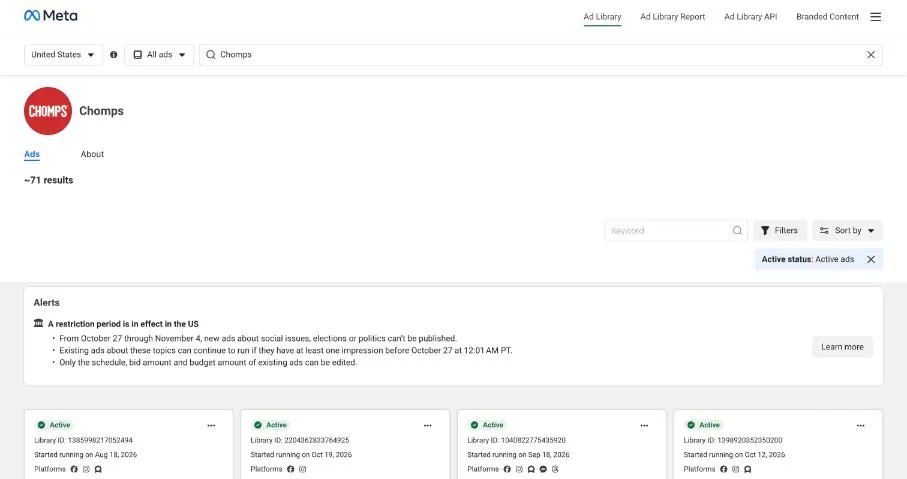The height and width of the screenshot is (479, 907).
Task: Remove the Active ads status filter
Action: [x=871, y=259]
